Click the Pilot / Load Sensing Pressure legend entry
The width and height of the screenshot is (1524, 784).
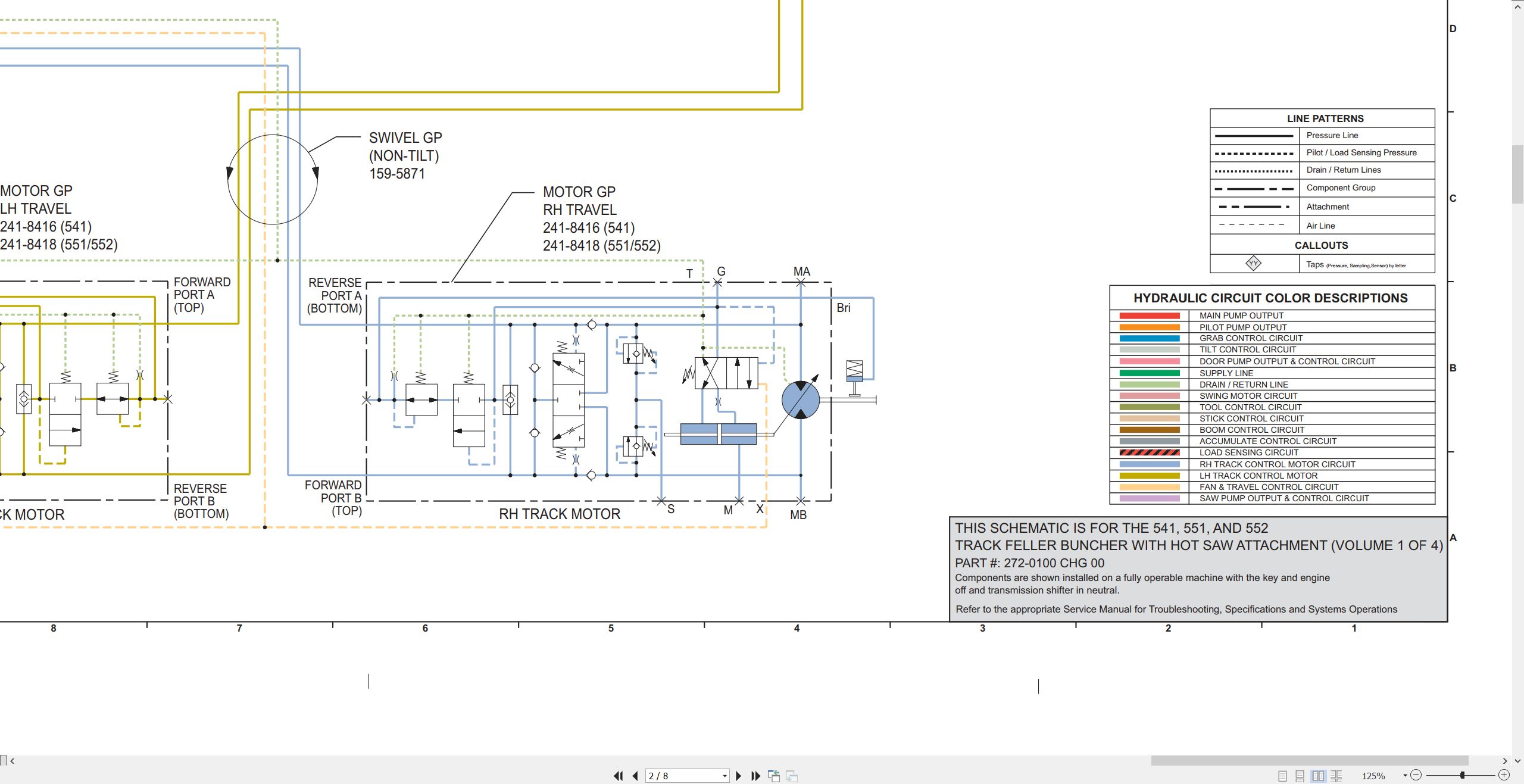coord(1361,152)
